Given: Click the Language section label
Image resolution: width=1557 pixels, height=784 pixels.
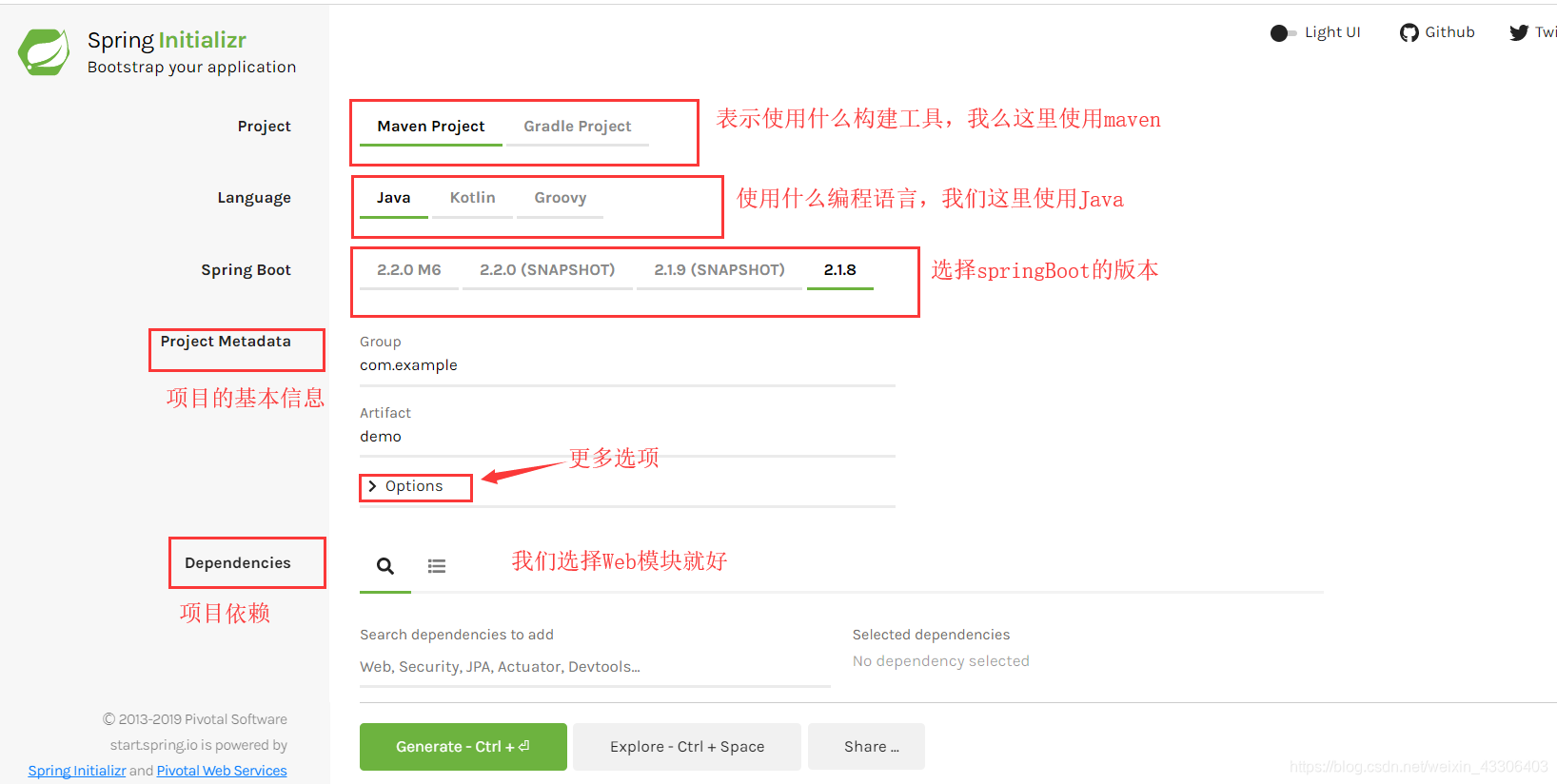Looking at the screenshot, I should pos(254,198).
